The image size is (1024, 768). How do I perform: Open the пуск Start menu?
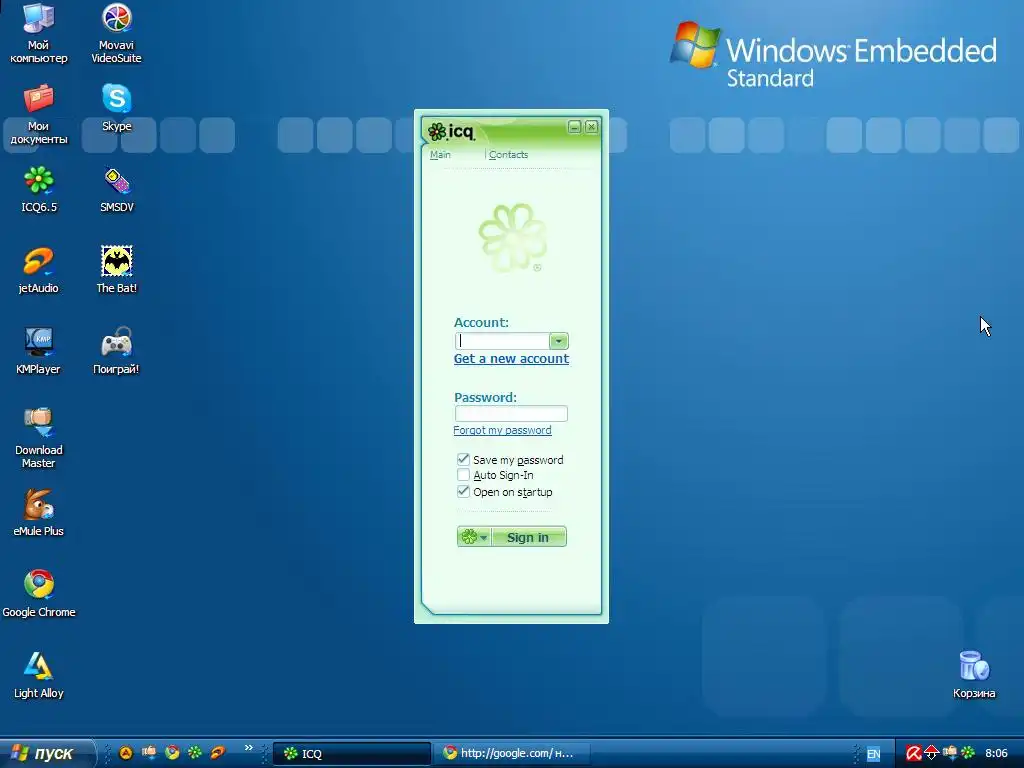click(x=46, y=754)
